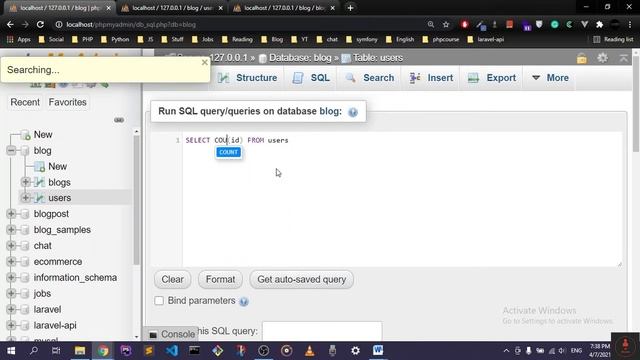Viewport: 640px width, 360px height.
Task: Open the ecommerce database
Action: click(x=58, y=262)
